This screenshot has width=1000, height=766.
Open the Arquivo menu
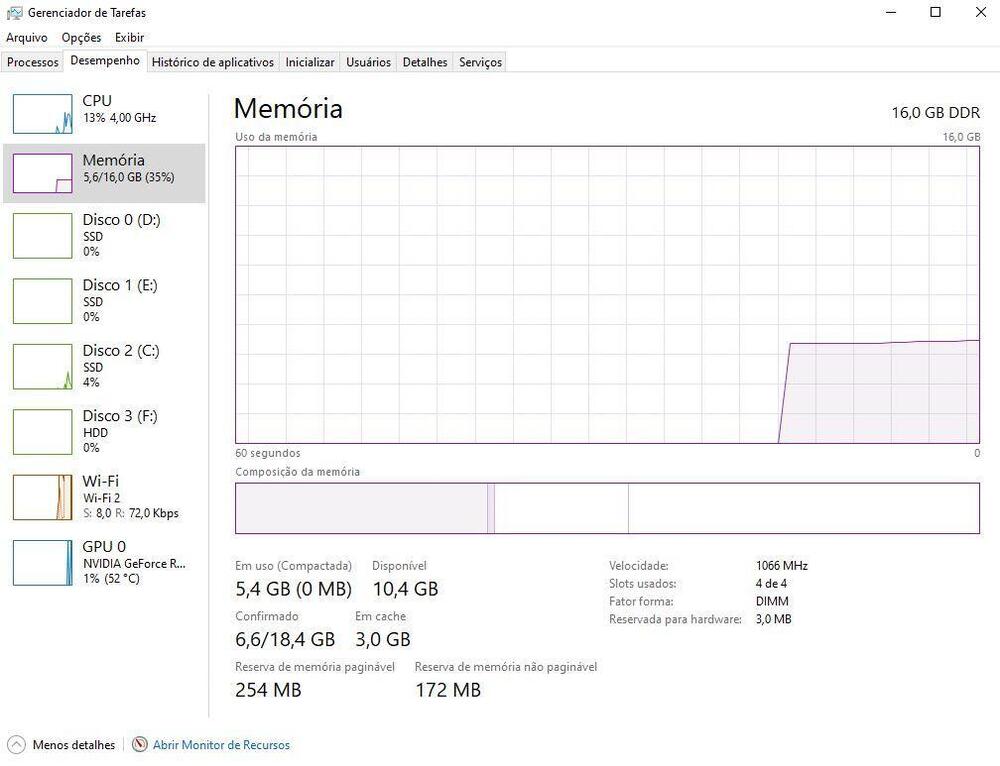pos(27,38)
